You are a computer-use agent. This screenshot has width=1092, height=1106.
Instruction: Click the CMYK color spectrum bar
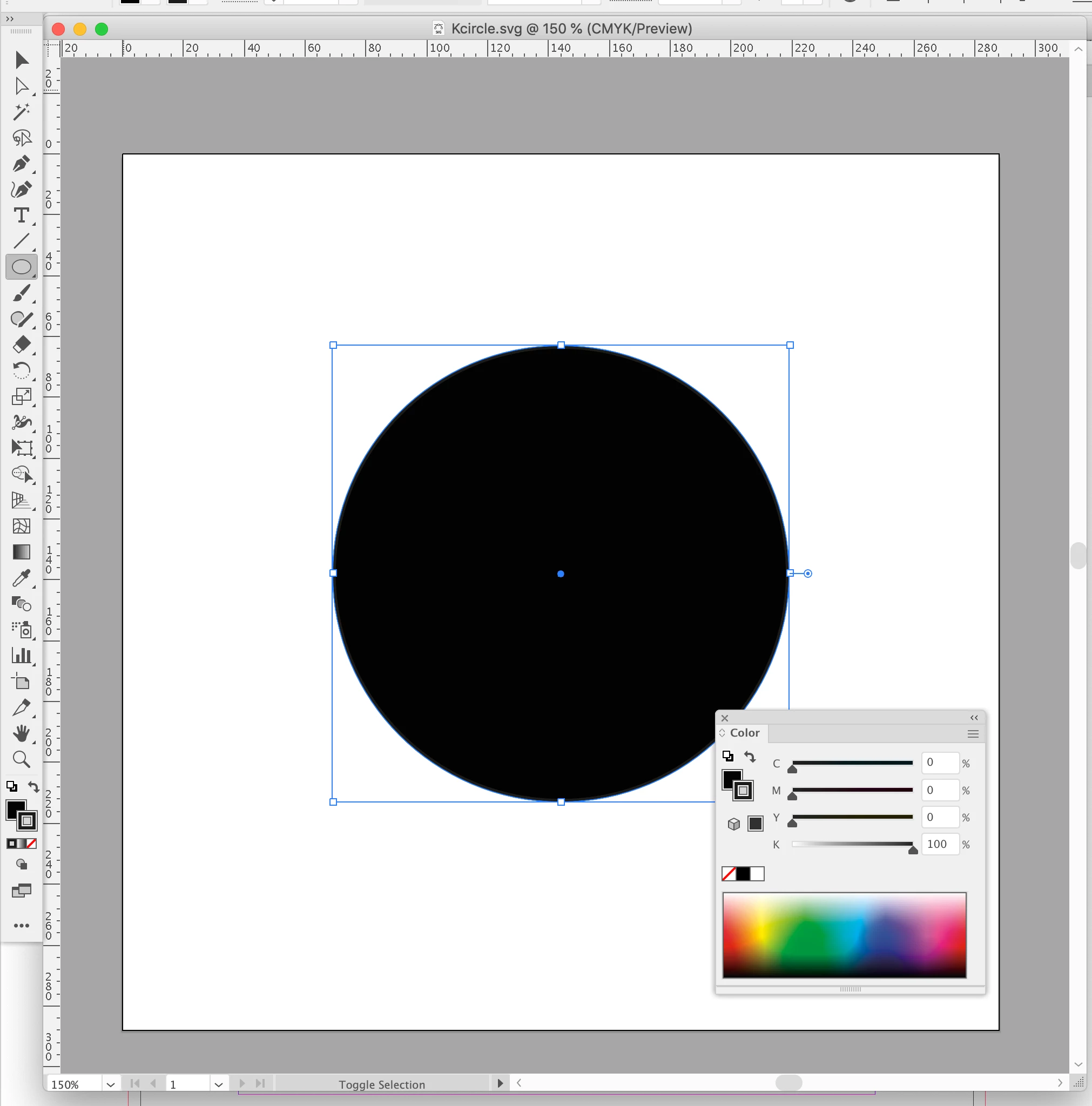pyautogui.click(x=844, y=935)
